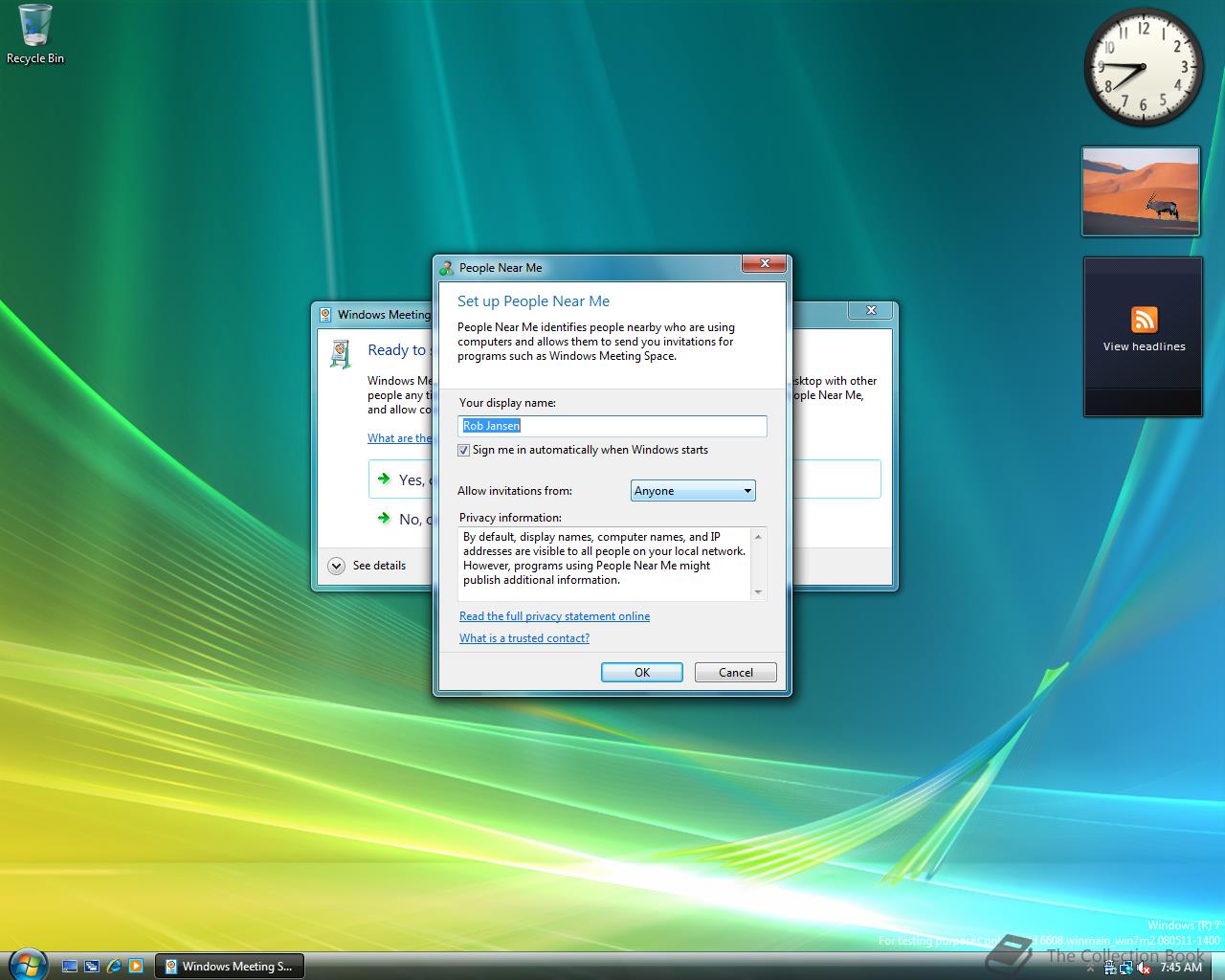Viewport: 1225px width, 980px height.
Task: Choose the Yes option in Meeting Space
Action: (400, 479)
